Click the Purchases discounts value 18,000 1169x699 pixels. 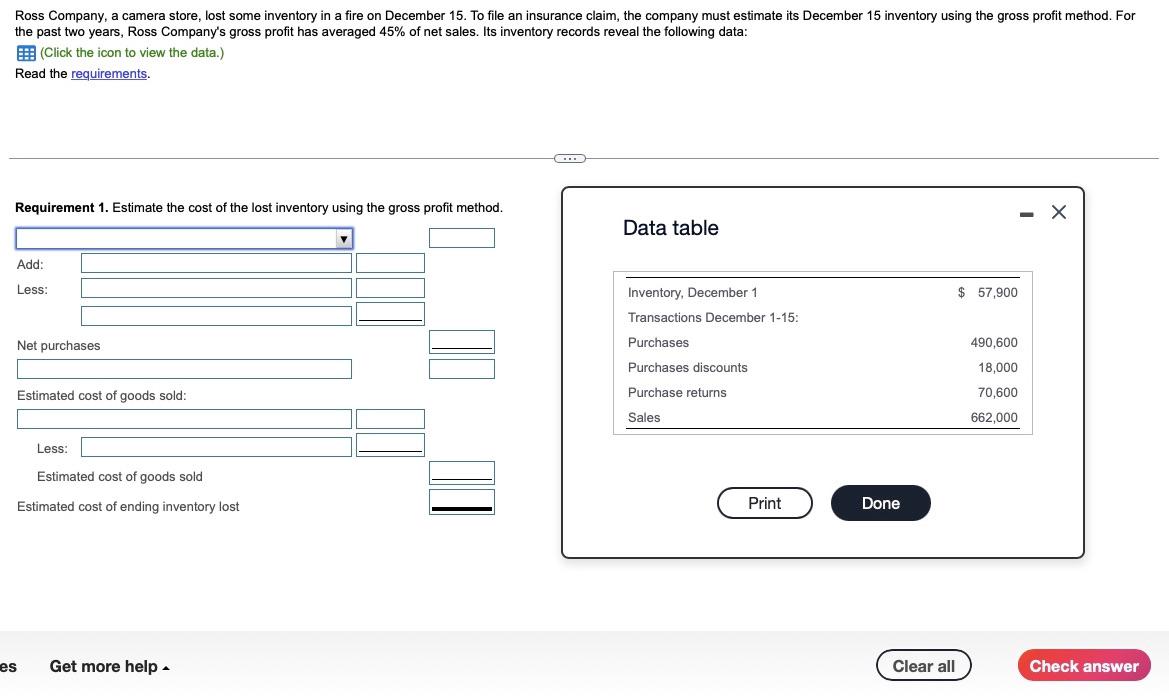click(998, 367)
